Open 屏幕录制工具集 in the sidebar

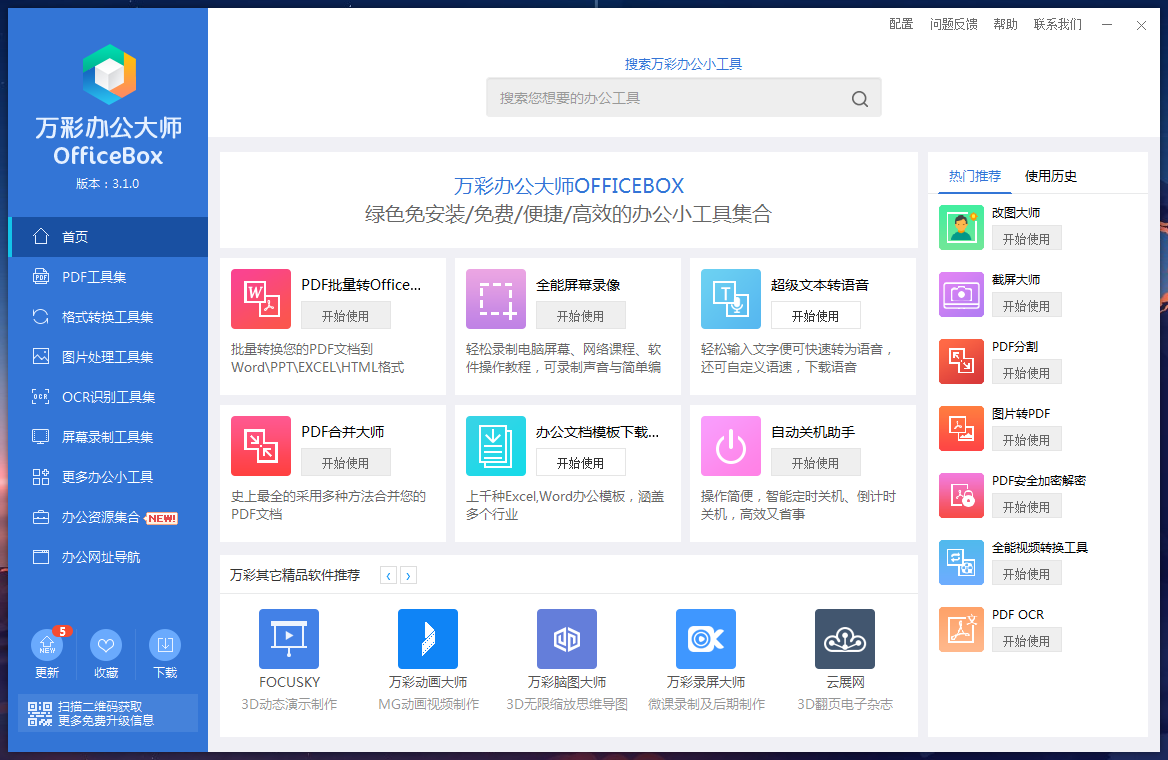pyautogui.click(x=108, y=437)
